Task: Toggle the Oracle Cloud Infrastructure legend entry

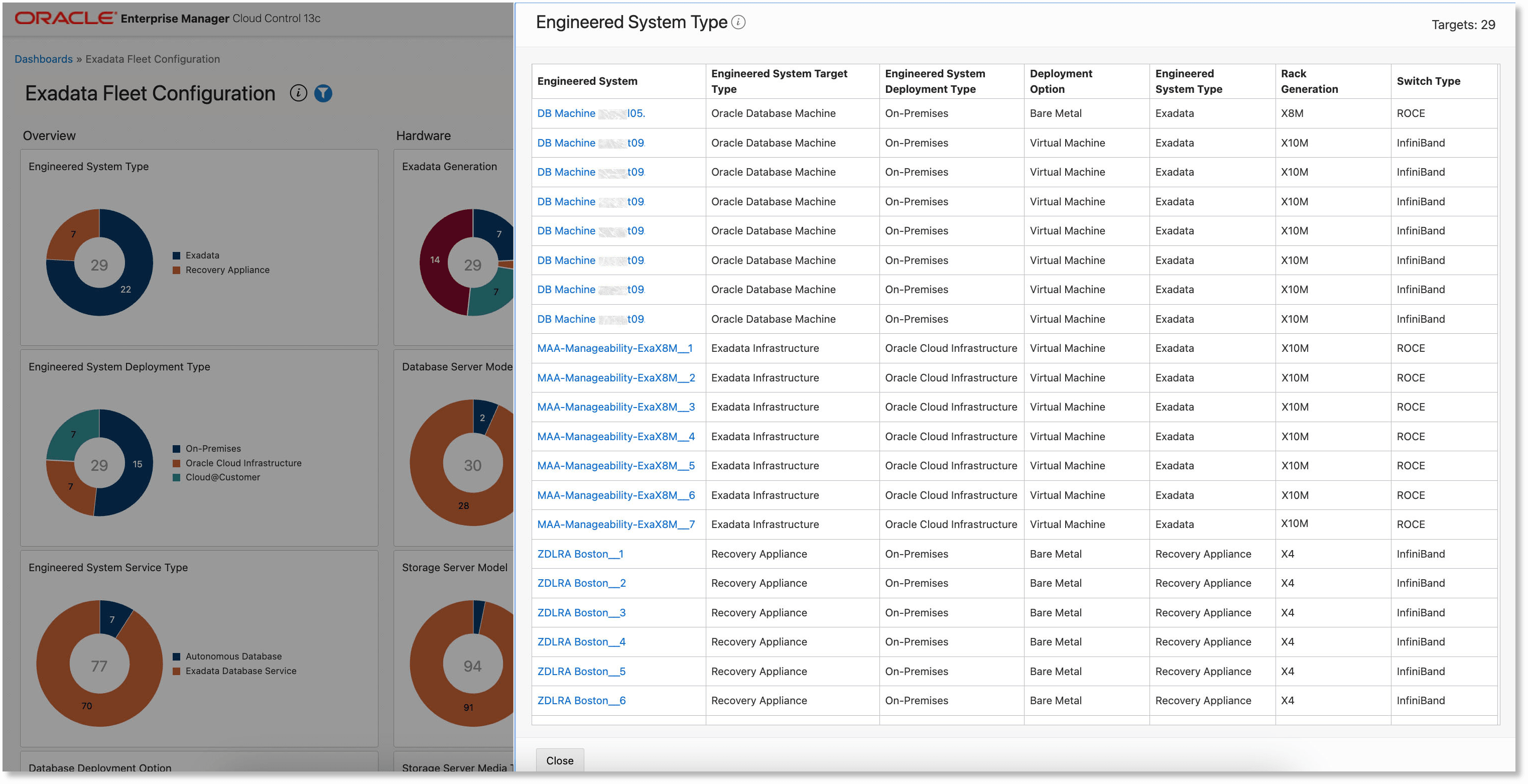Action: coord(242,463)
